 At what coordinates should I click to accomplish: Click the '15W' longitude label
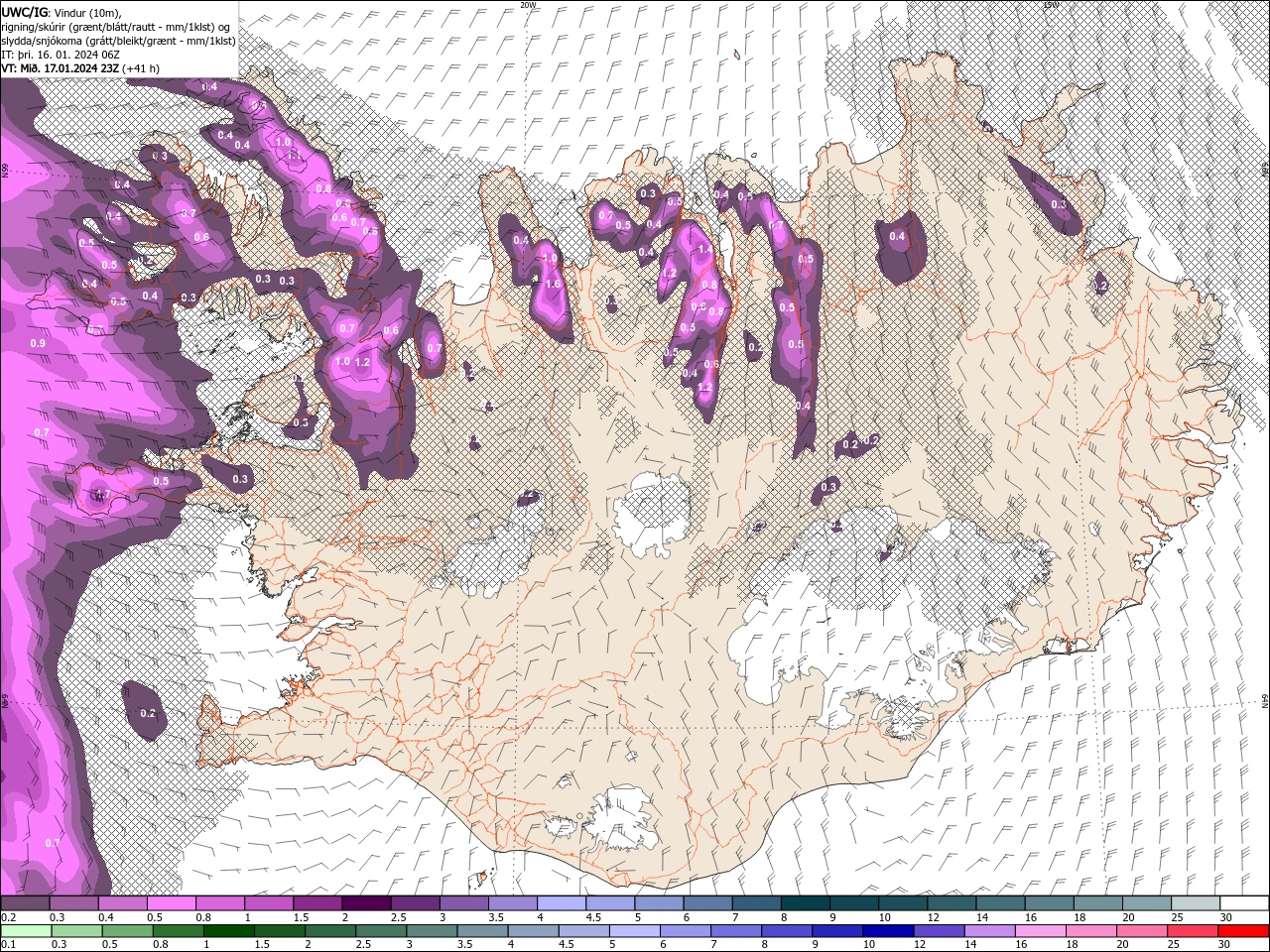click(1051, 5)
